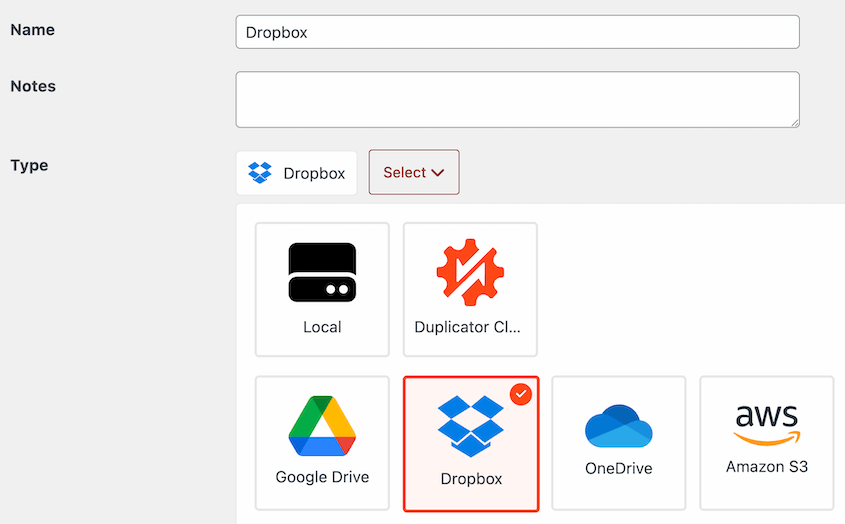Click the resize grip of the Notes box
The height and width of the screenshot is (524, 845).
tap(795, 123)
